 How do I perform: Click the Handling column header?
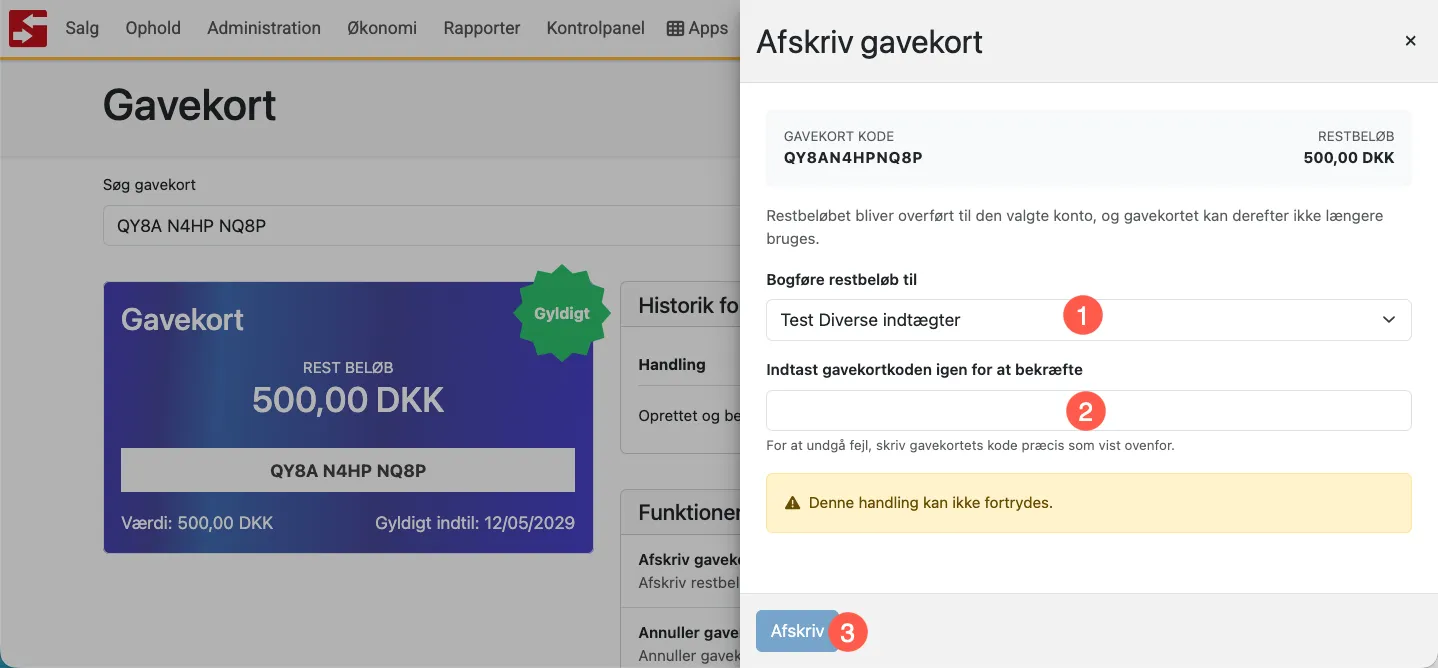tap(672, 365)
